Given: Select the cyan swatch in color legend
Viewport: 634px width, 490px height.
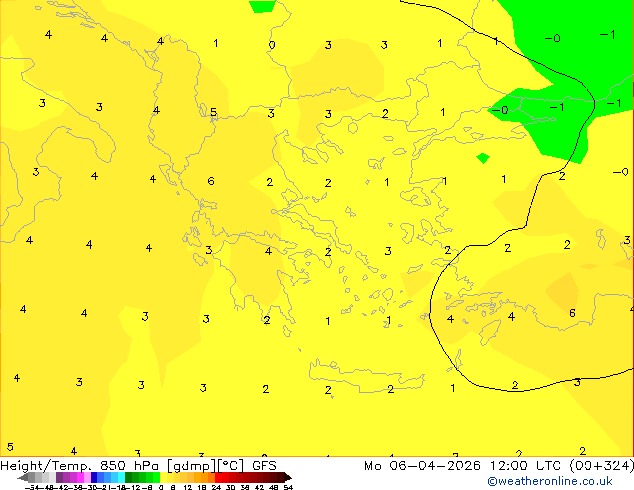Looking at the screenshot, I should 121,477.
